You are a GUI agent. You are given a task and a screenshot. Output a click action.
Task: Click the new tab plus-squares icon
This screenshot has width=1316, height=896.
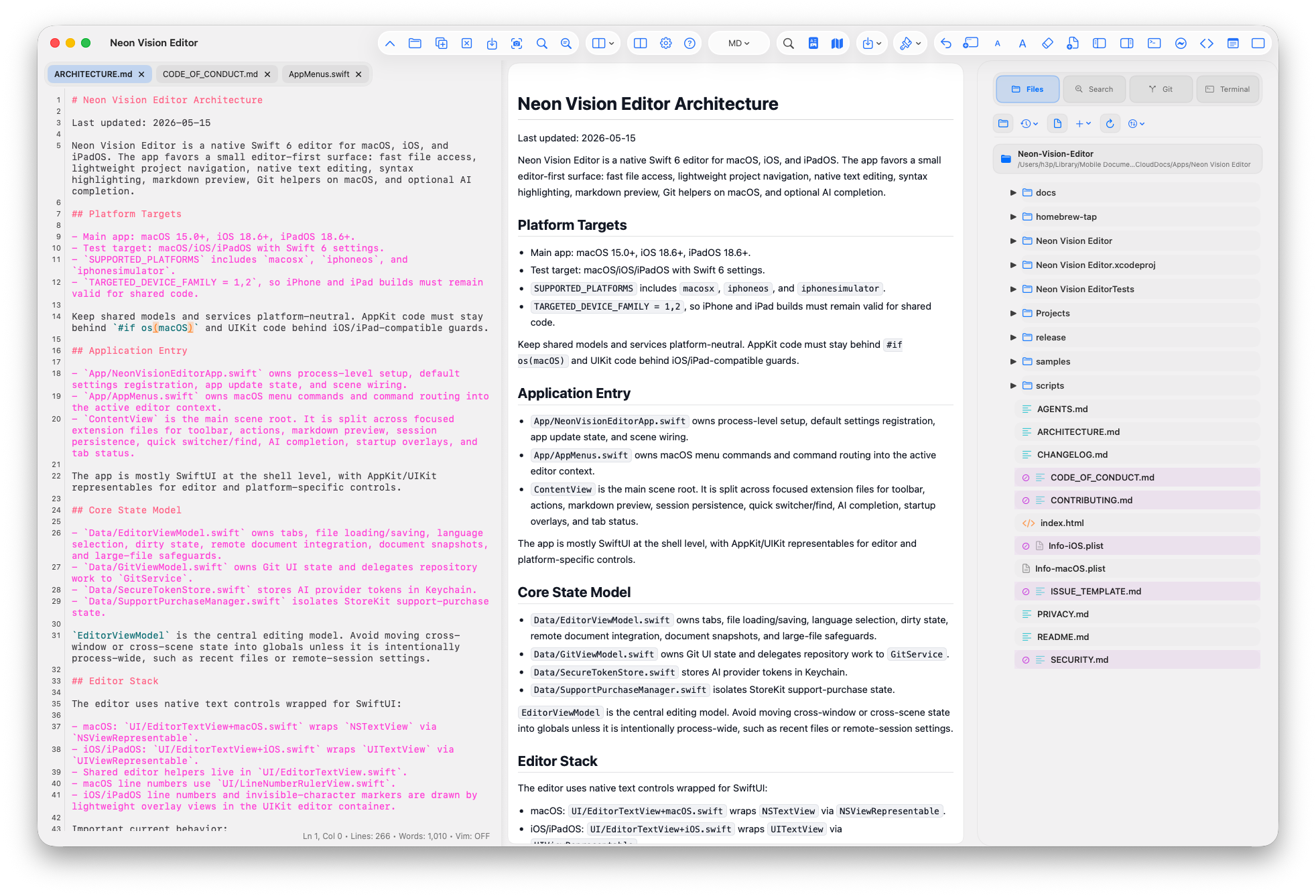point(441,44)
